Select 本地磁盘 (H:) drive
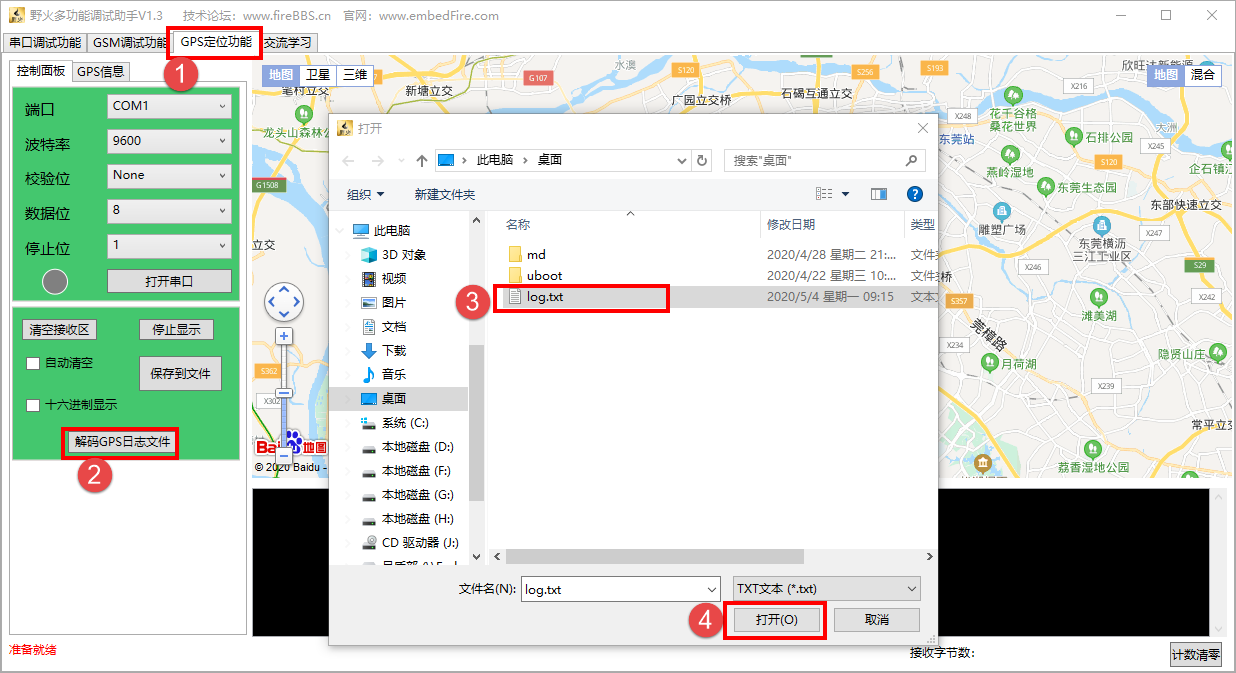Screen dimensions: 1236x673 click(x=417, y=519)
